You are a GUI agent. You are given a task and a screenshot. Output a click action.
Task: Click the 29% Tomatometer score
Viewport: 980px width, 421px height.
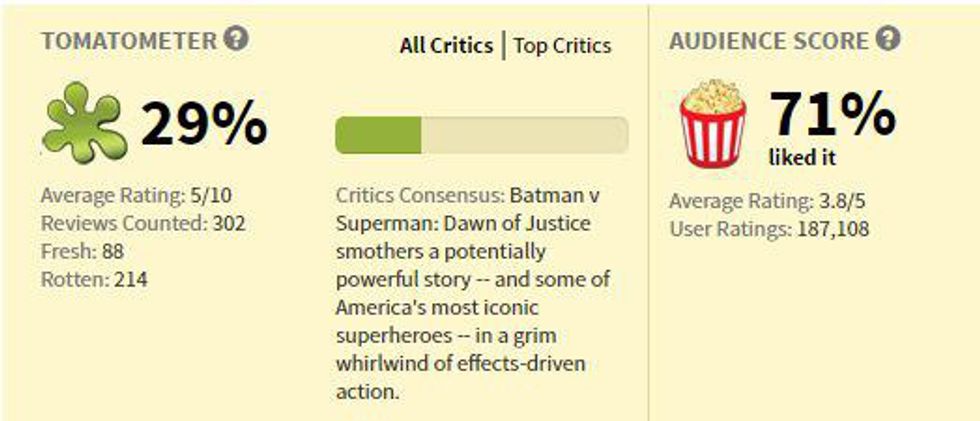tap(203, 124)
